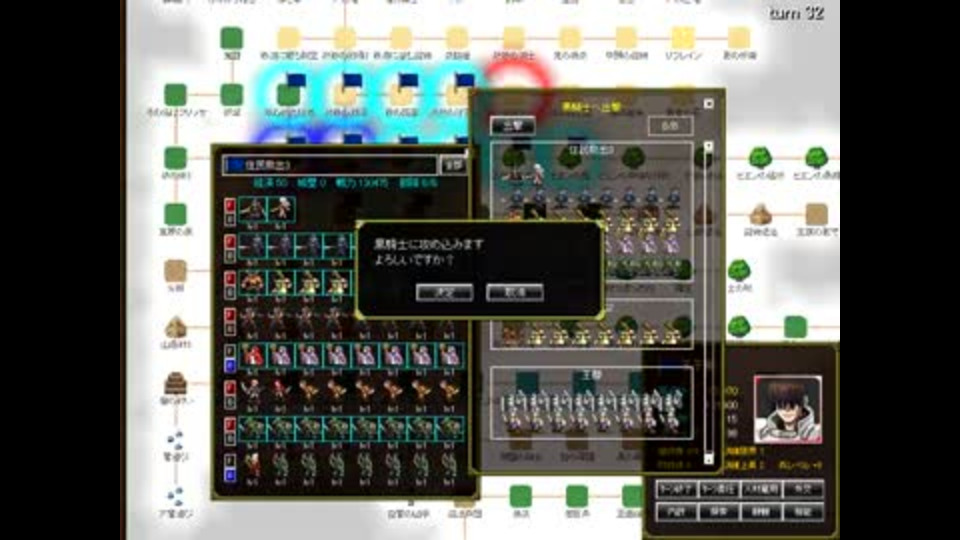Select the ogre leader unit in row three
The height and width of the screenshot is (540, 960).
coord(253,283)
